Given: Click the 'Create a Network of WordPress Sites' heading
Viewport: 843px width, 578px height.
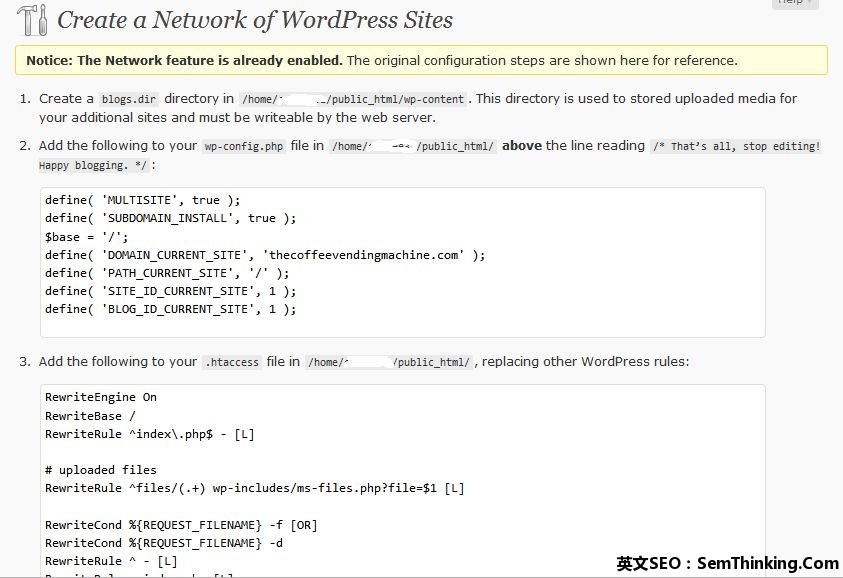Looking at the screenshot, I should click(255, 20).
